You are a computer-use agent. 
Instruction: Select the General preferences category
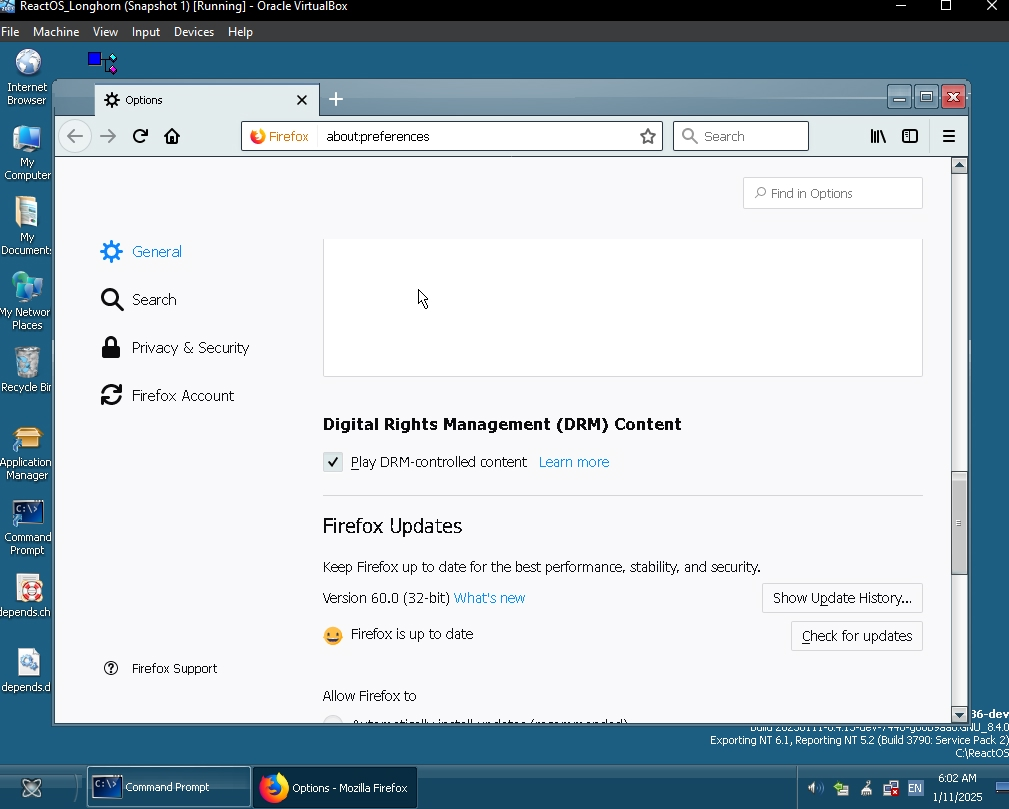pyautogui.click(x=142, y=252)
